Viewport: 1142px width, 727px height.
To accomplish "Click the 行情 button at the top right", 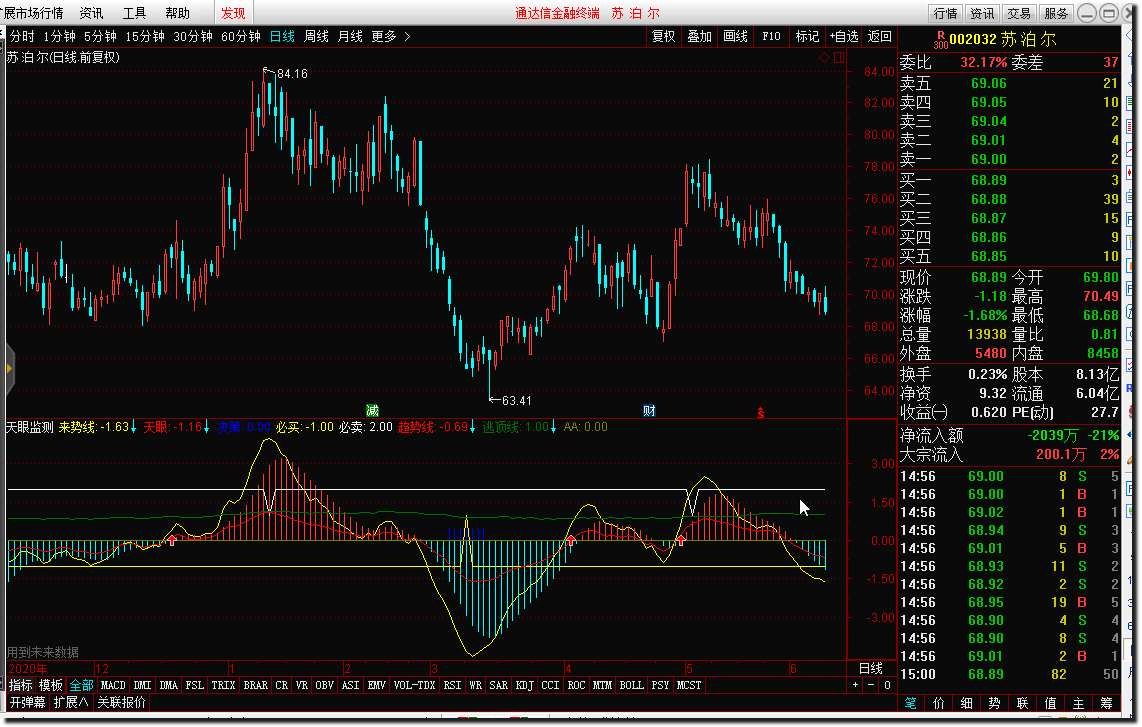I will [x=945, y=13].
